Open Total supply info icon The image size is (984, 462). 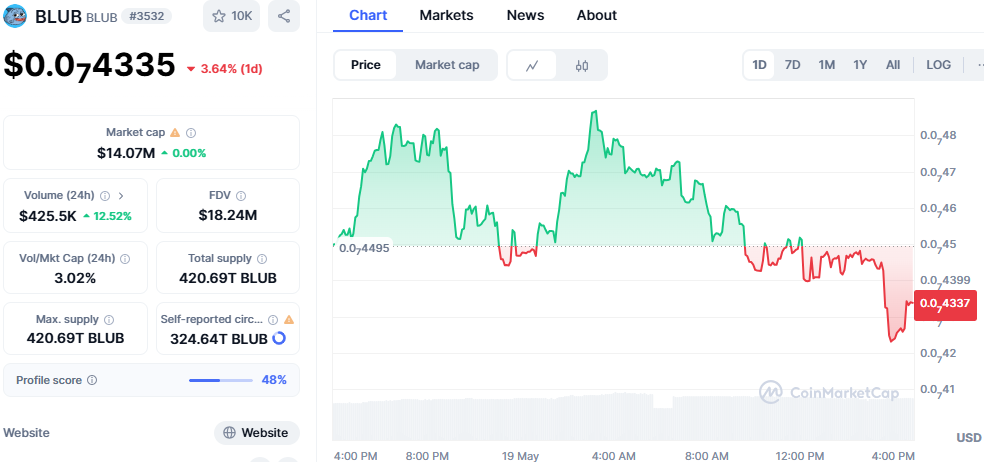[x=262, y=259]
